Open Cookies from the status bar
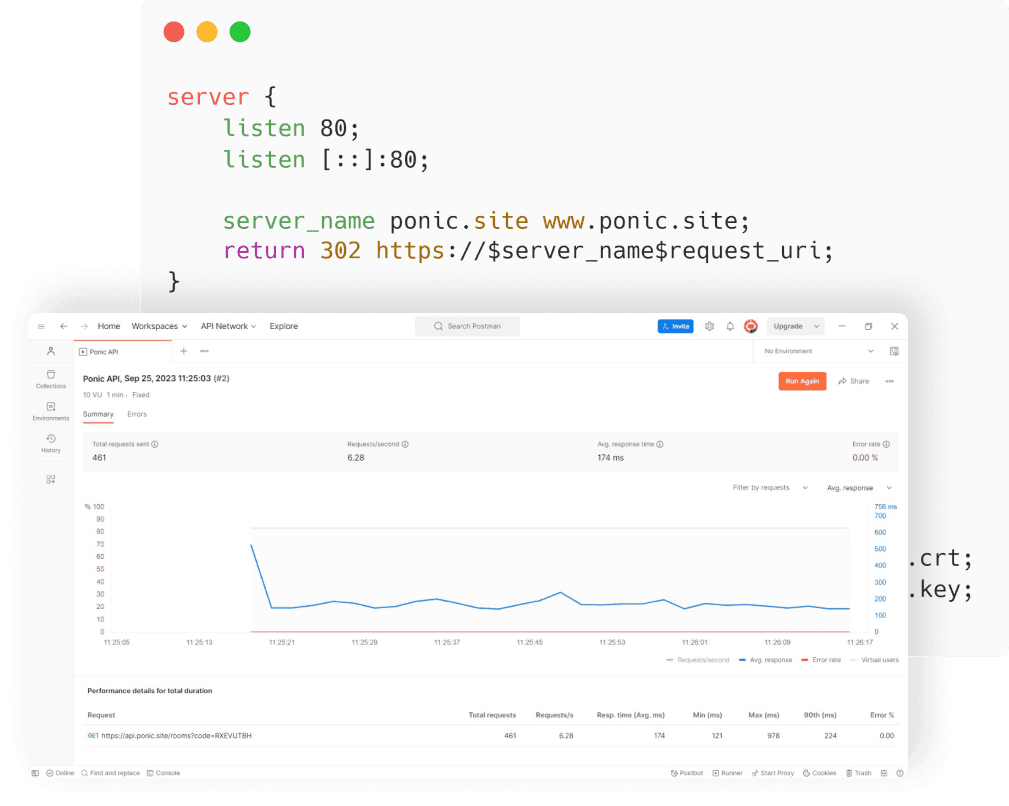Viewport: 1009px width, 806px height. point(819,773)
